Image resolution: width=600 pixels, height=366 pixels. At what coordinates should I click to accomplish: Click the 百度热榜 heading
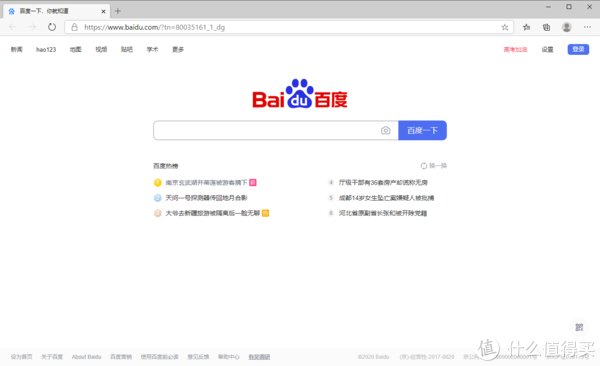tap(166, 166)
